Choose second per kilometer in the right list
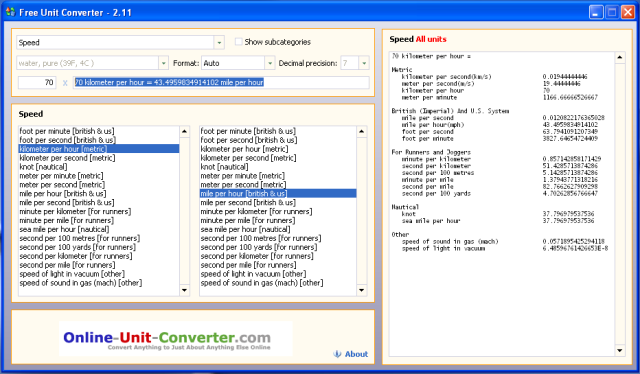Image resolution: width=640 pixels, height=374 pixels. tap(278, 256)
